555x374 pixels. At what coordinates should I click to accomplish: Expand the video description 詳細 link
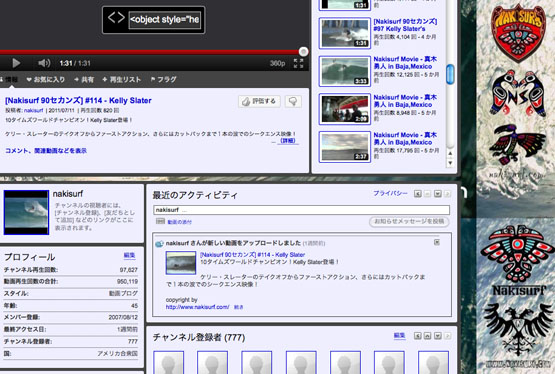pos(287,141)
